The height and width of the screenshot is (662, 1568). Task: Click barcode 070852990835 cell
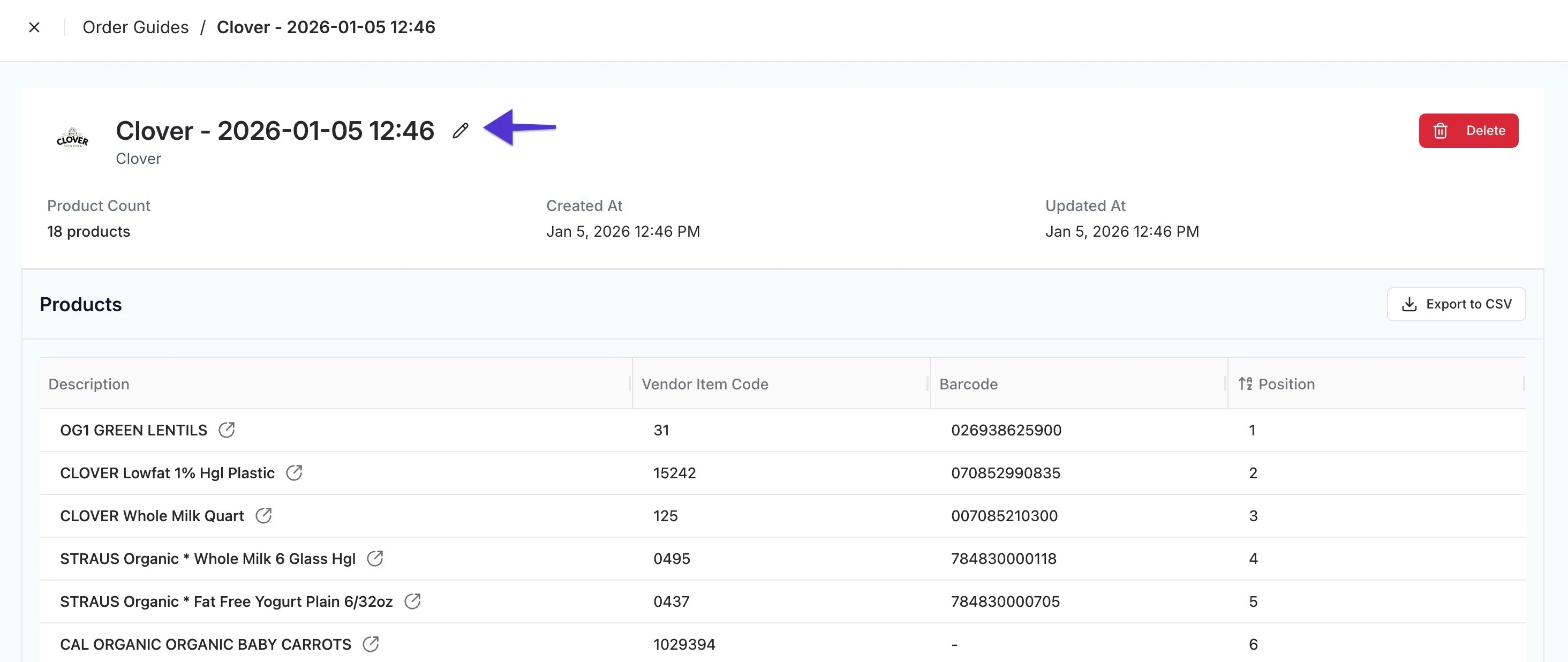click(1005, 472)
